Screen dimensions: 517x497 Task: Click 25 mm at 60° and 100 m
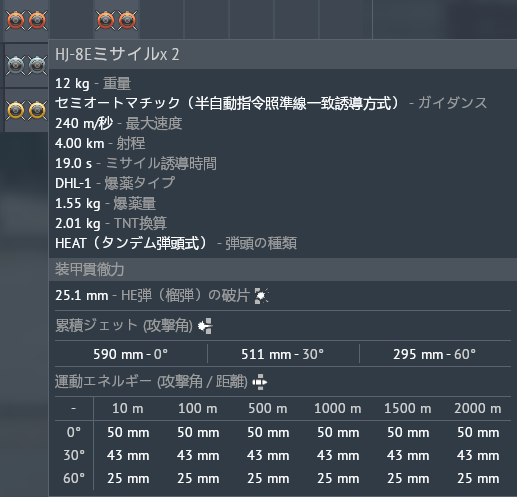pyautogui.click(x=198, y=479)
